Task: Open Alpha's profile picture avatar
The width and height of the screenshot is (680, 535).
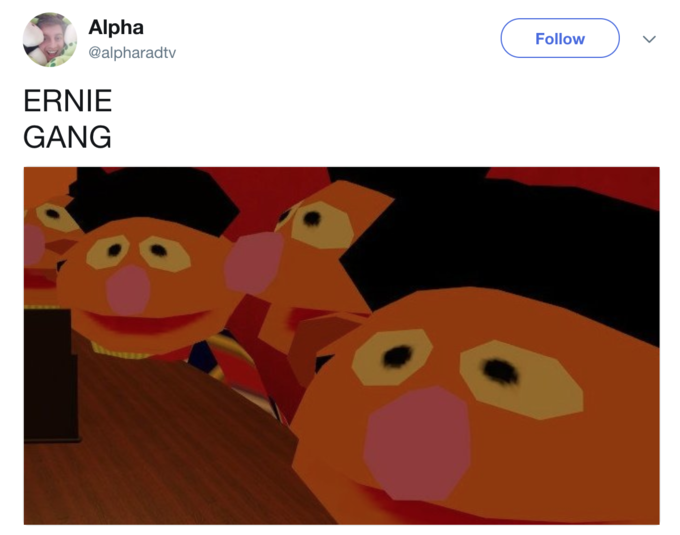Action: tap(50, 39)
